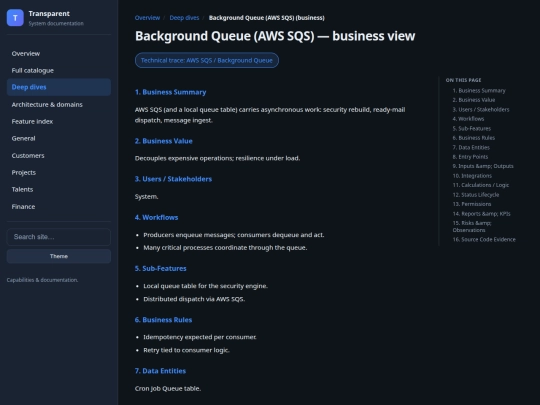Jump to 16. Source Code Evidence in outline
This screenshot has height=405, width=540.
point(484,239)
